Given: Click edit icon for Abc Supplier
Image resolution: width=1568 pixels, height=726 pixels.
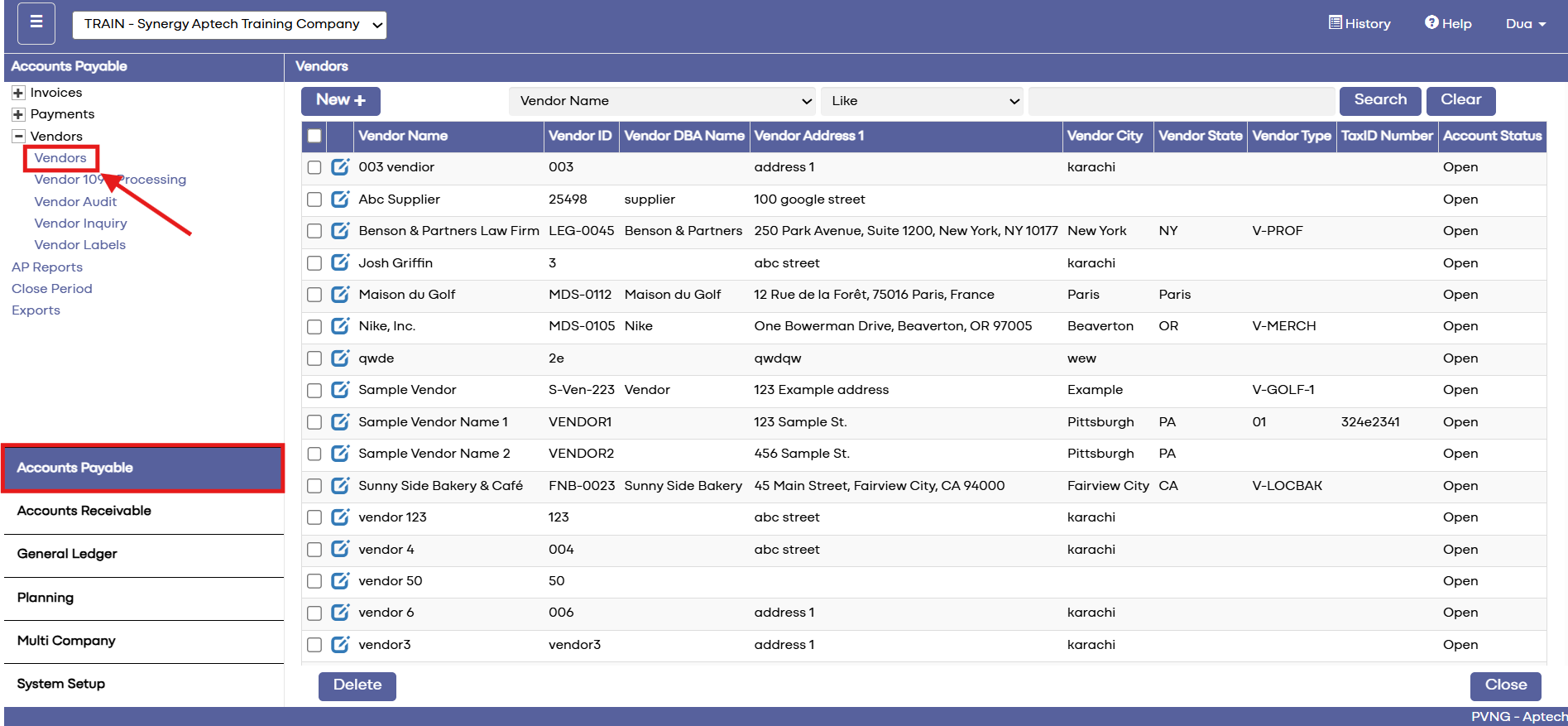Looking at the screenshot, I should tap(340, 199).
